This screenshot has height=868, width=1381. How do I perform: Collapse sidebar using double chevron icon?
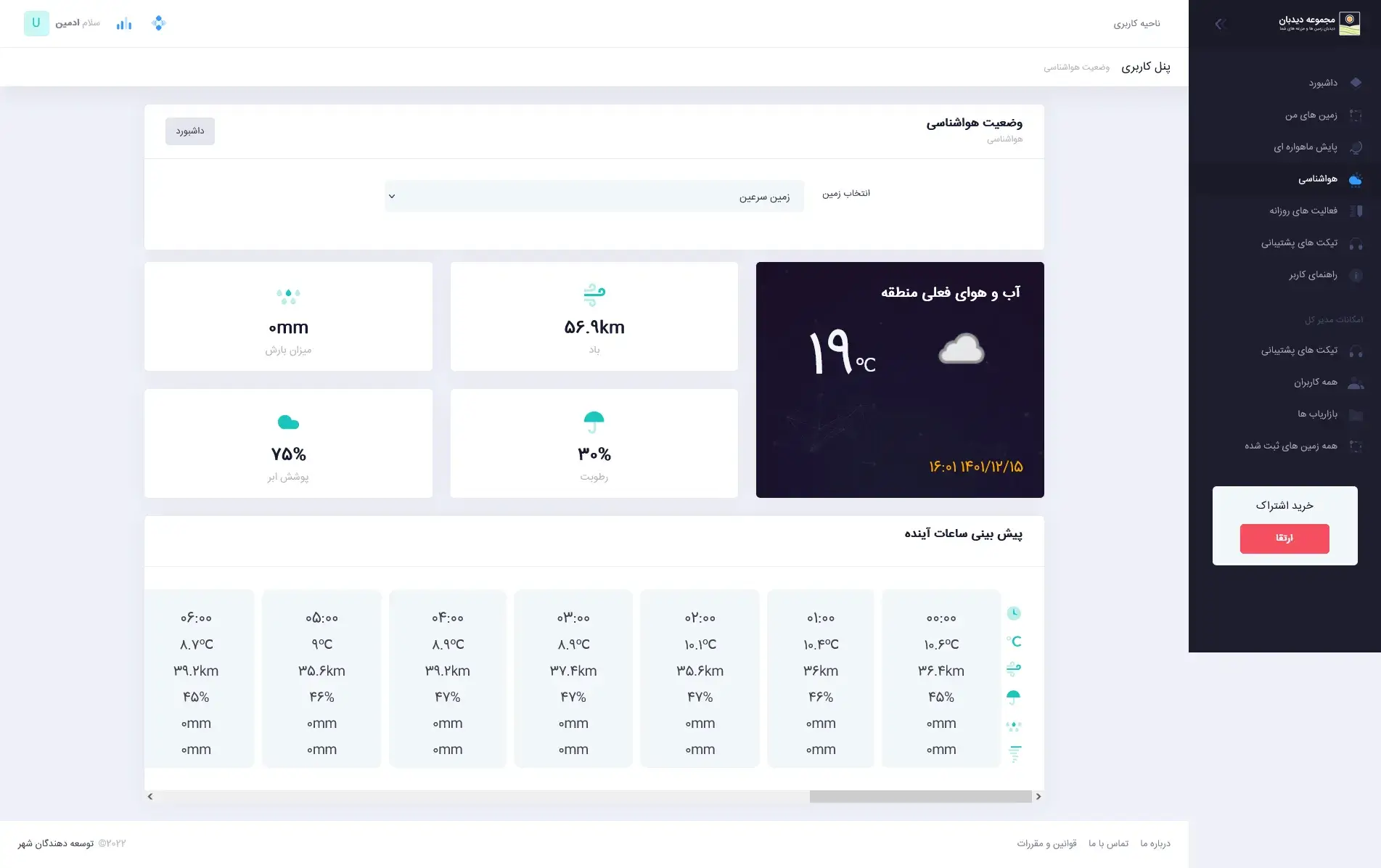coord(1220,24)
